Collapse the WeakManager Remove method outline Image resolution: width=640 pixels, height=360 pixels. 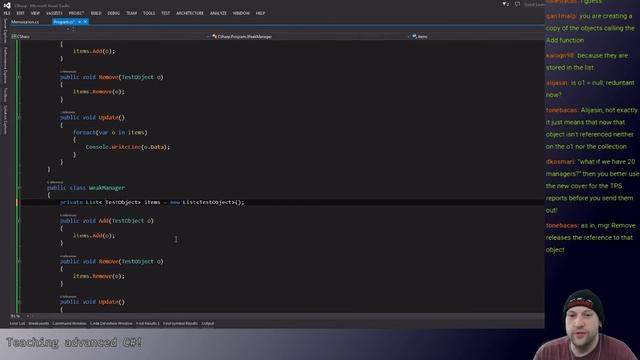pyautogui.click(x=19, y=262)
